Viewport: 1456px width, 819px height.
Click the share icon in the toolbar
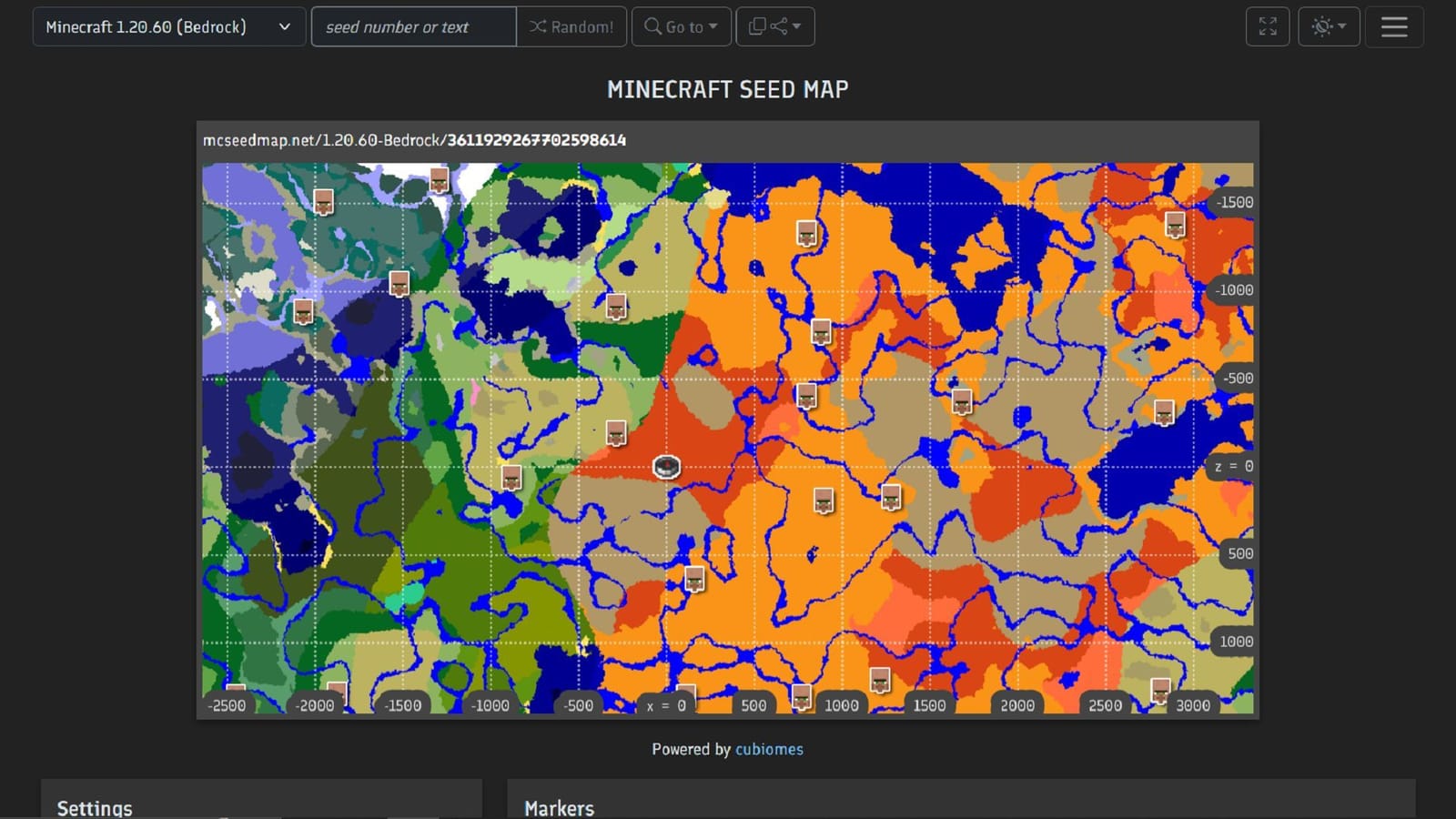click(x=783, y=26)
